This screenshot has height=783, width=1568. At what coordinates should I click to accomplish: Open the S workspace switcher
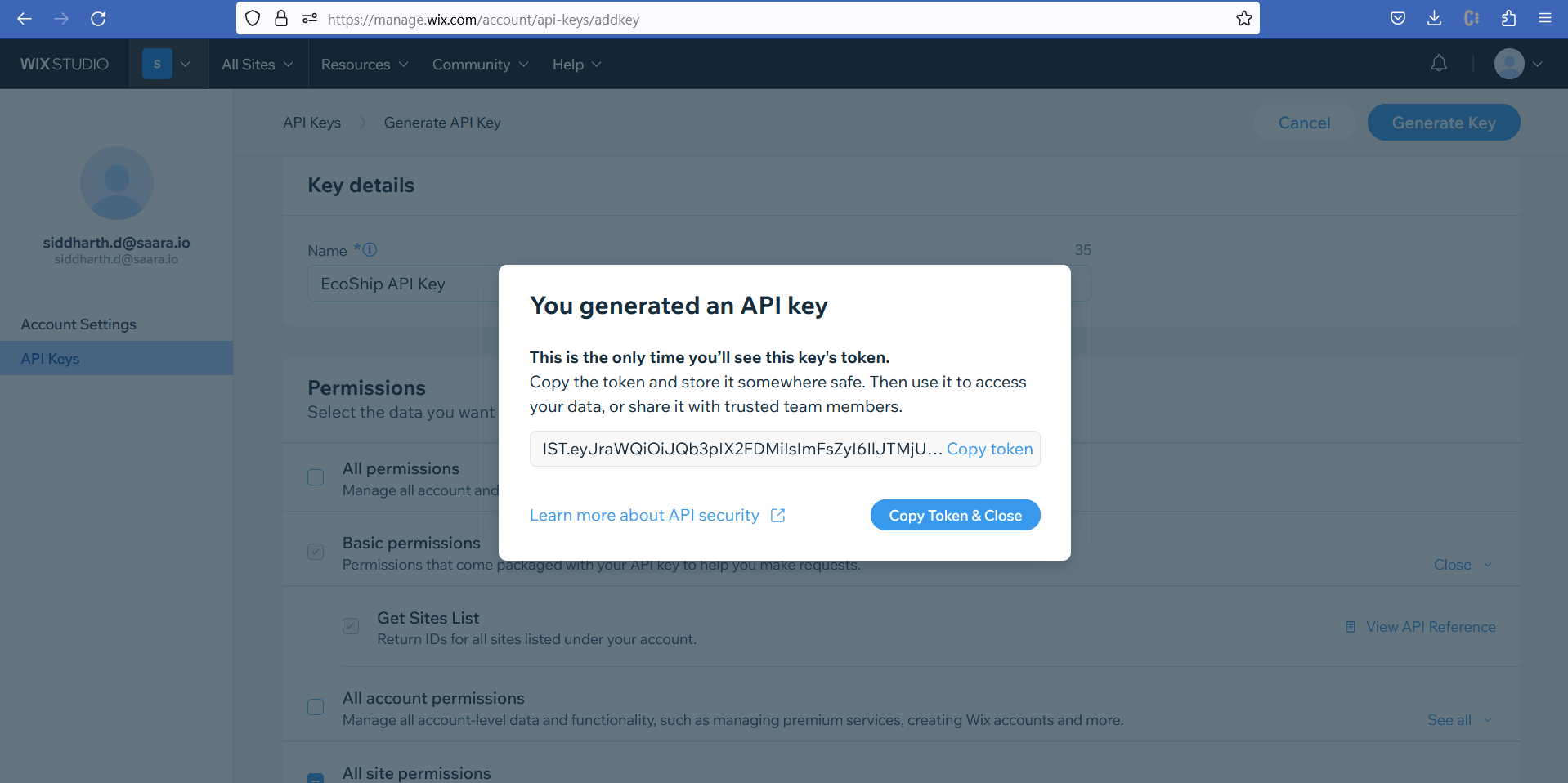(x=157, y=64)
